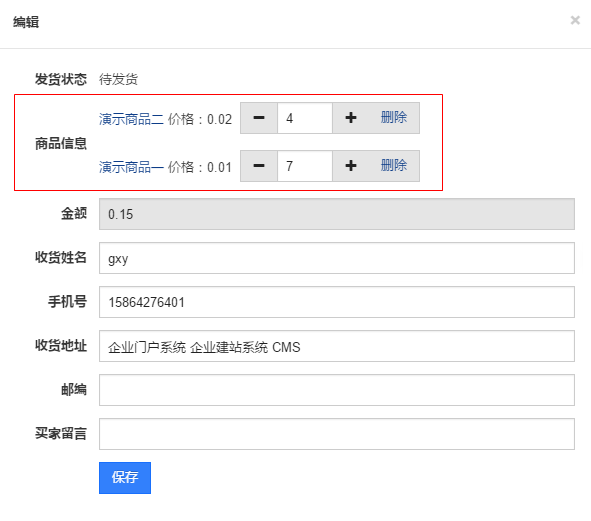This screenshot has height=521, width=591.
Task: Focus the empty 买家留言 input field
Action: pyautogui.click(x=337, y=434)
